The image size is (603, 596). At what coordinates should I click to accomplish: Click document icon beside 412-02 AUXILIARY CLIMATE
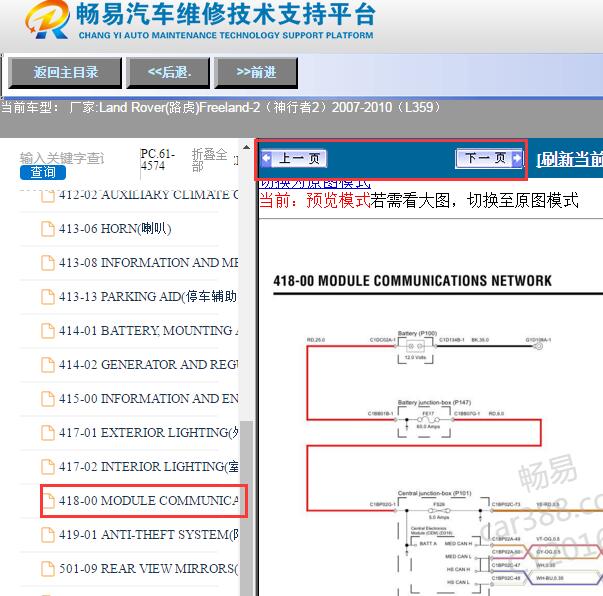point(48,195)
